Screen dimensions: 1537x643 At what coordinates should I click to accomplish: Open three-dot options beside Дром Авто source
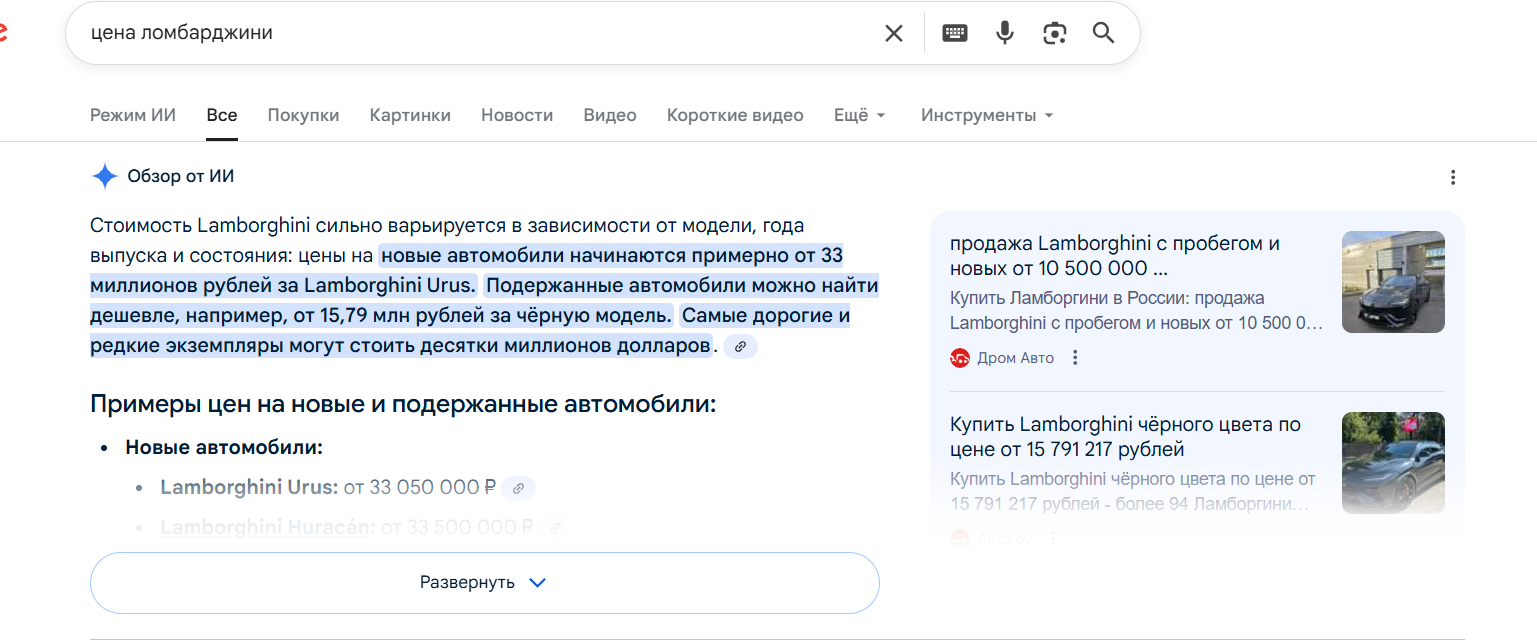pos(1076,358)
